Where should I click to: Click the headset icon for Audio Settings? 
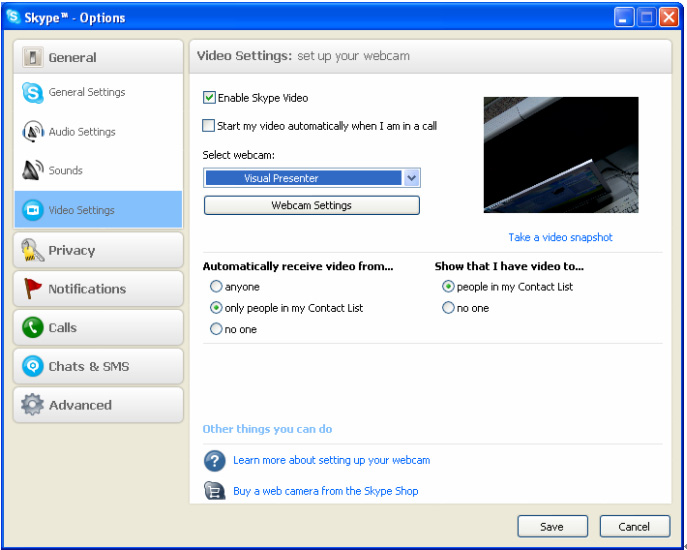[x=33, y=131]
